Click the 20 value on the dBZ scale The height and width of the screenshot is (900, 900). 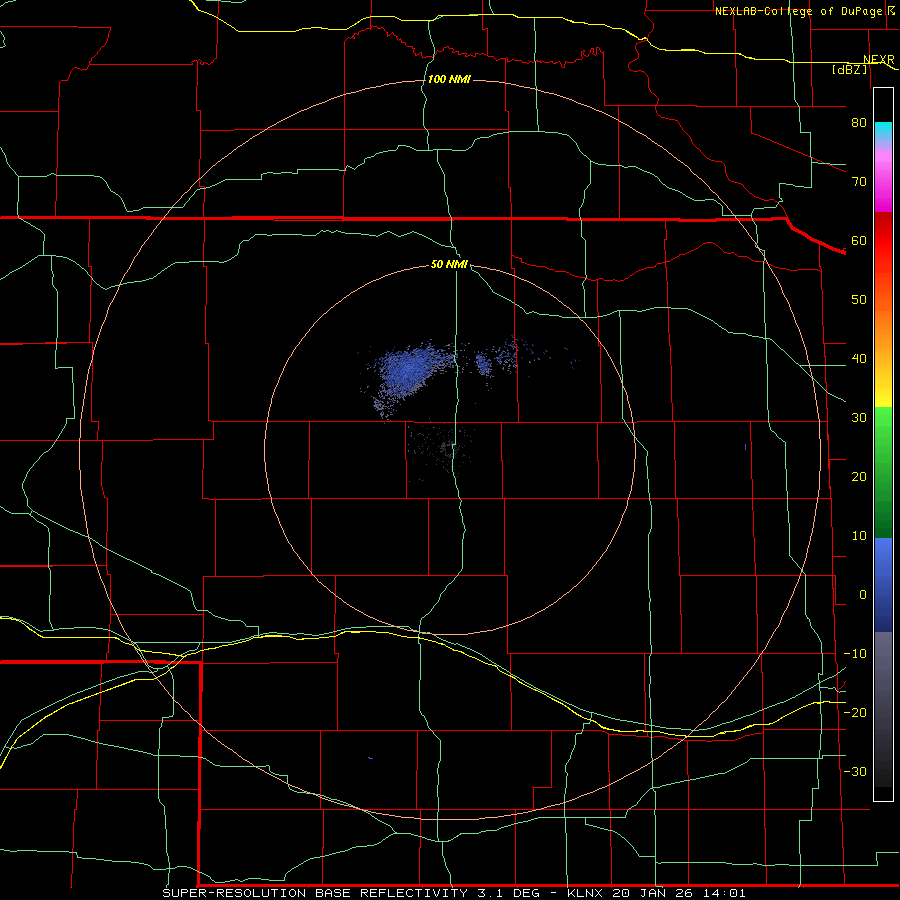point(859,476)
